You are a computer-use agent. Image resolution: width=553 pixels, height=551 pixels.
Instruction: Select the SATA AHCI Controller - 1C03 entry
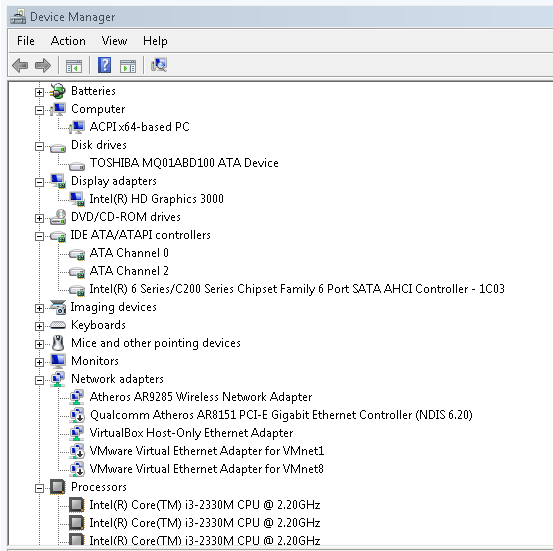pyautogui.click(x=297, y=289)
